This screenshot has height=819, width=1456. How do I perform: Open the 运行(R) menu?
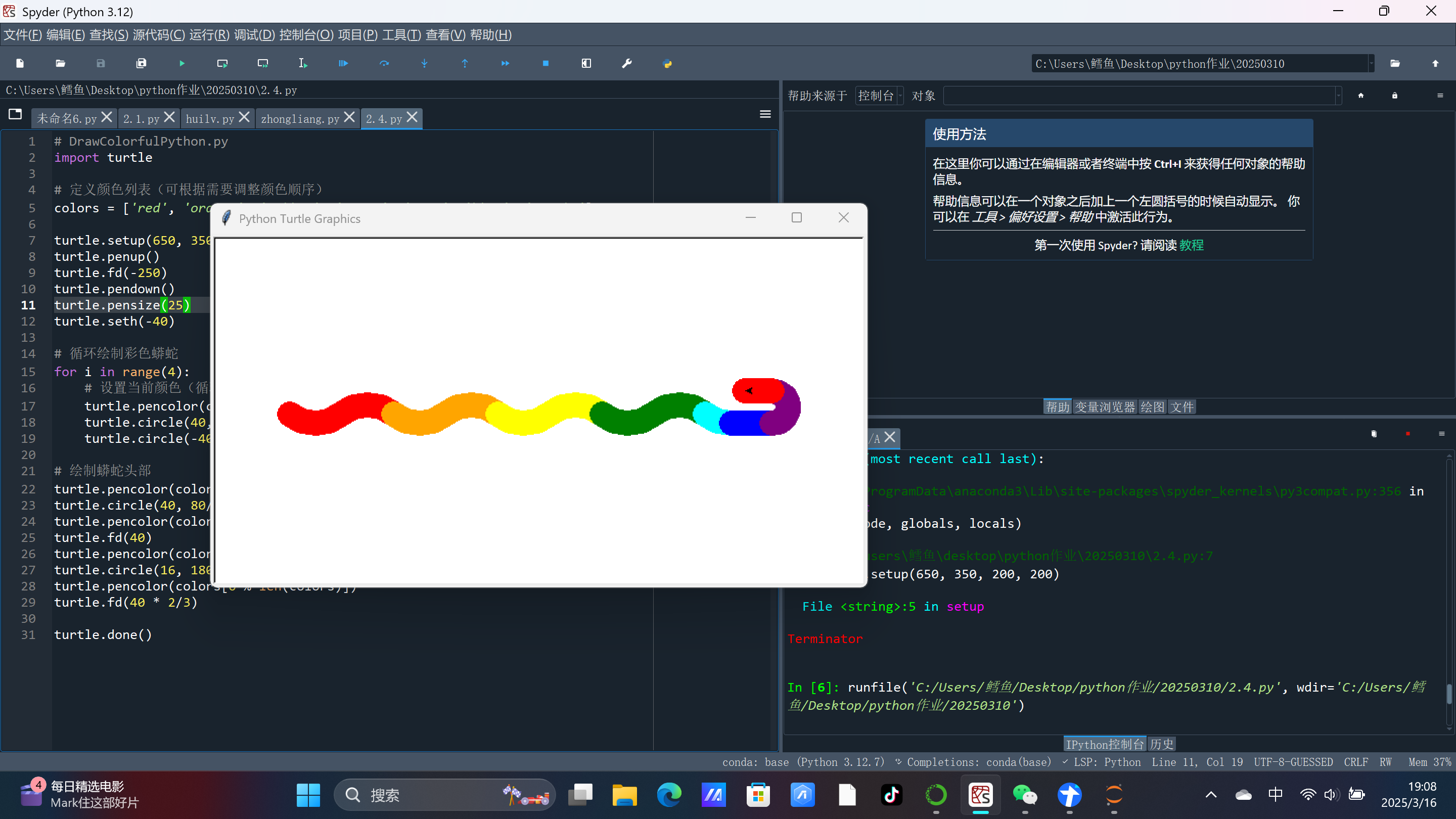209,35
